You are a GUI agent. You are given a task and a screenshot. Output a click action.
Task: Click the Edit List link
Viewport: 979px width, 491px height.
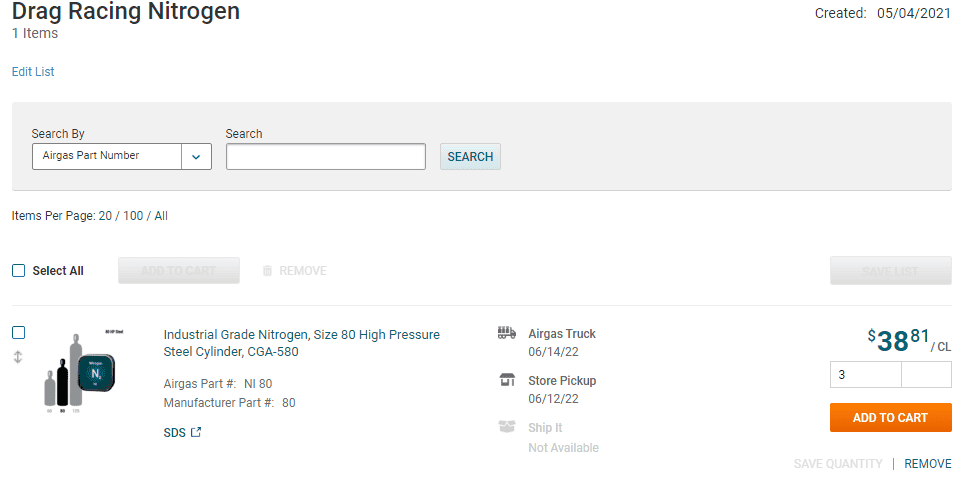33,72
